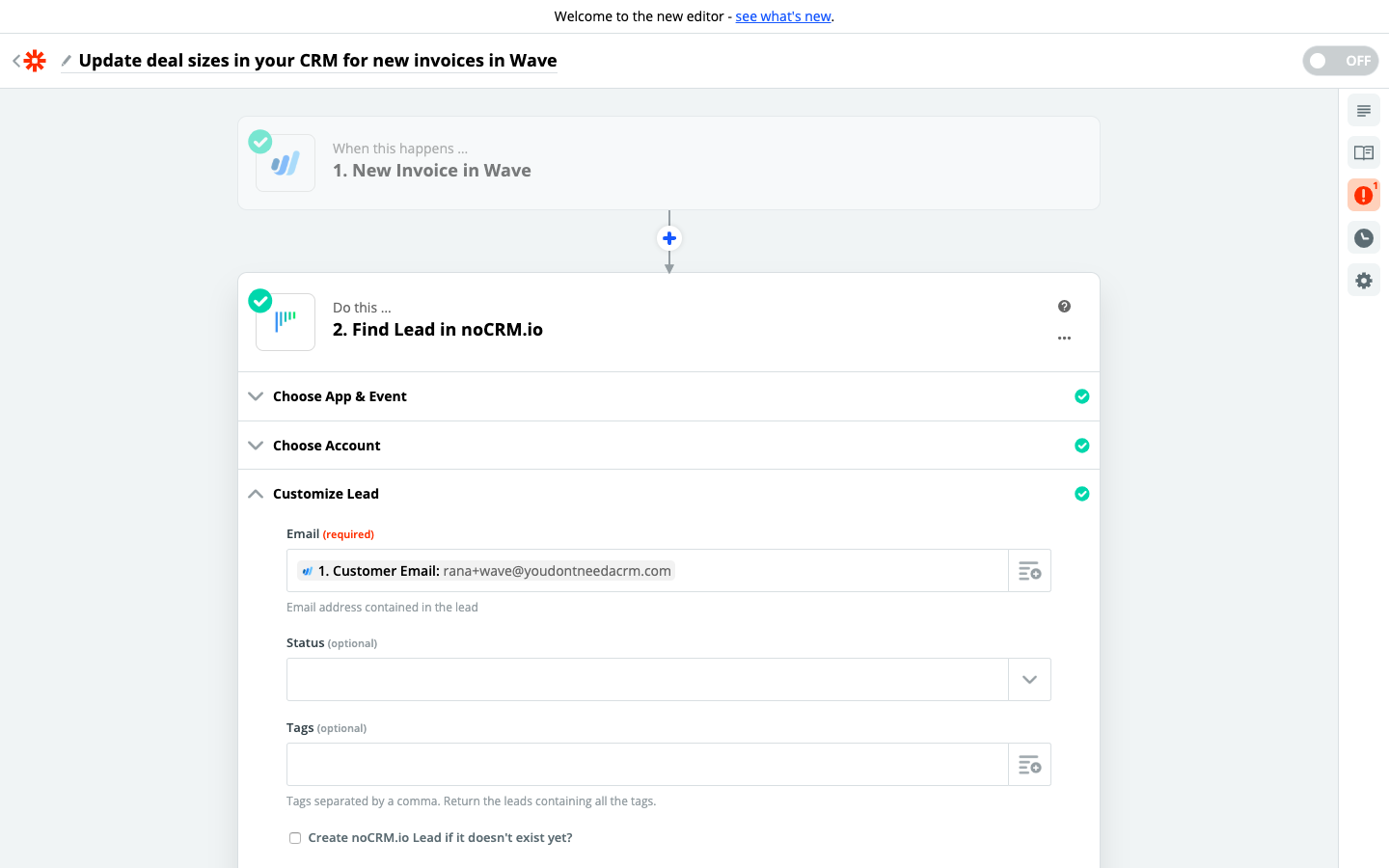Open the Zap settings gear icon
The image size is (1389, 868).
1363,281
